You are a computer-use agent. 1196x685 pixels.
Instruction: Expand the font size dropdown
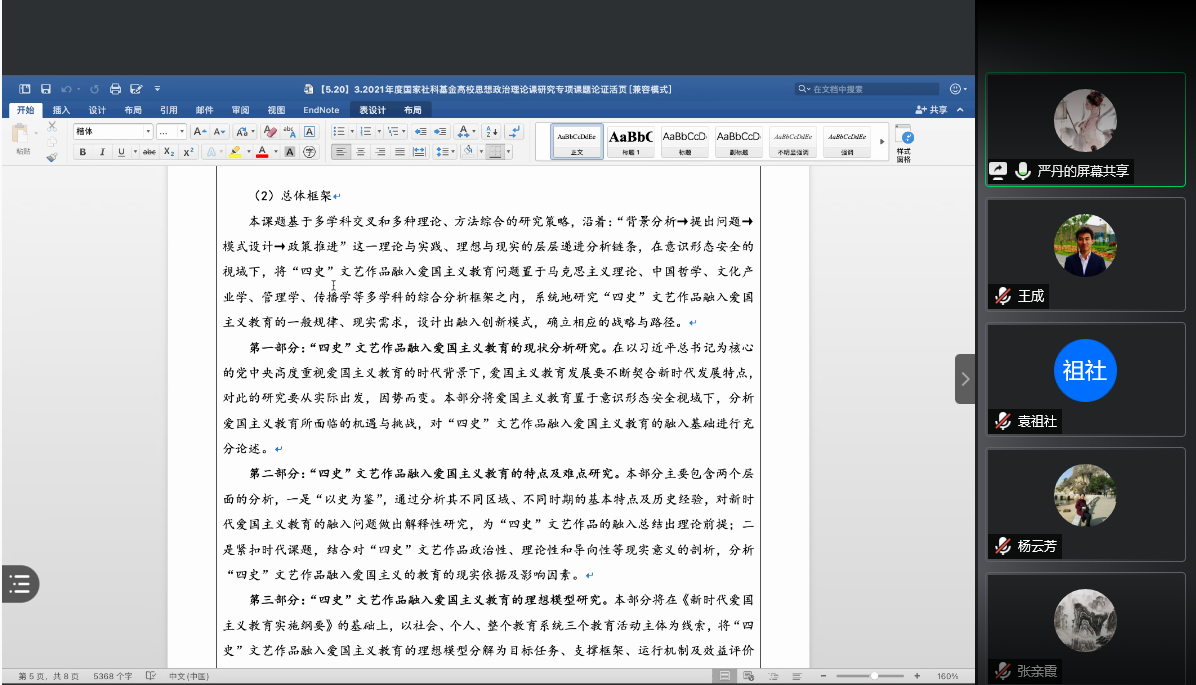182,131
